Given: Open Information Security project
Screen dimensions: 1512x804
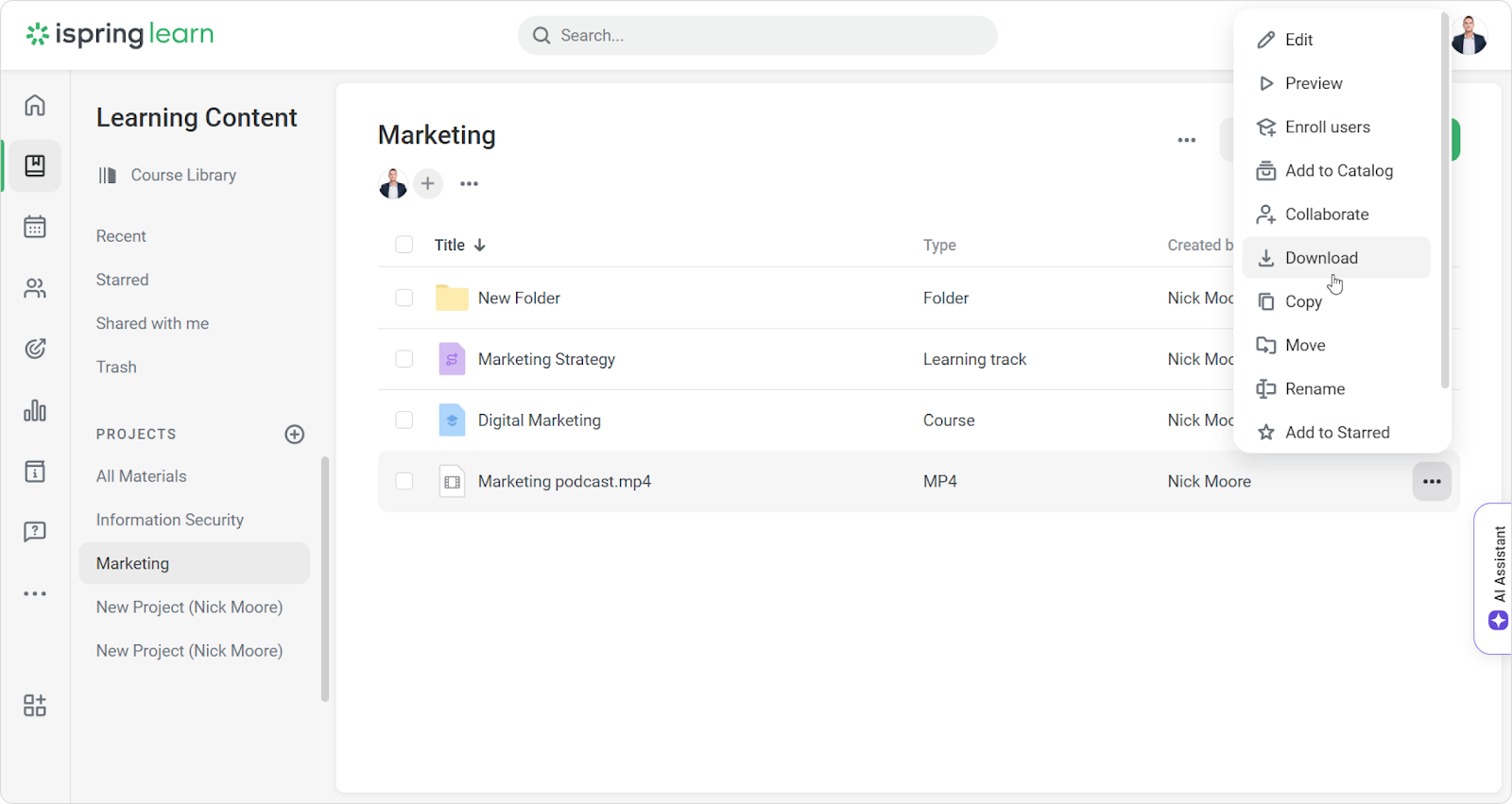Looking at the screenshot, I should 170,520.
